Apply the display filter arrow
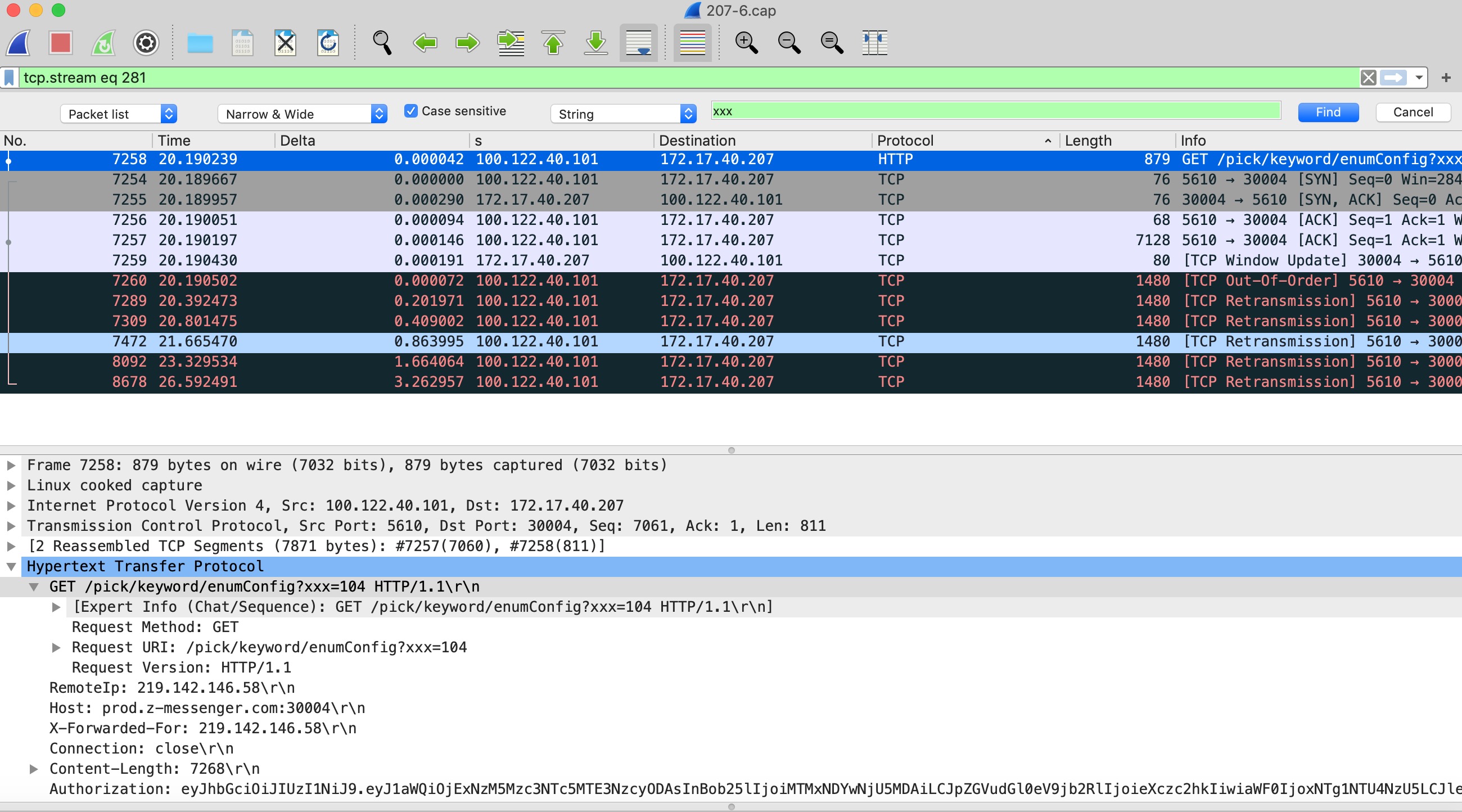The image size is (1462, 812). 1393,78
